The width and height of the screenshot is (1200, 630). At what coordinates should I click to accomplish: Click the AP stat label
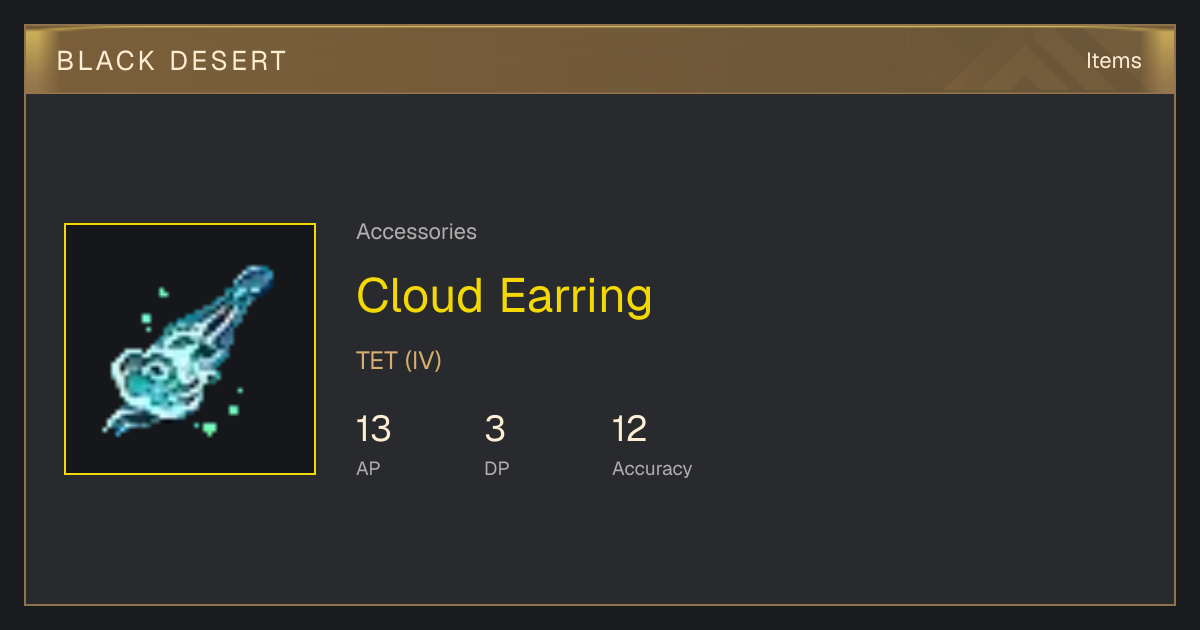point(368,469)
